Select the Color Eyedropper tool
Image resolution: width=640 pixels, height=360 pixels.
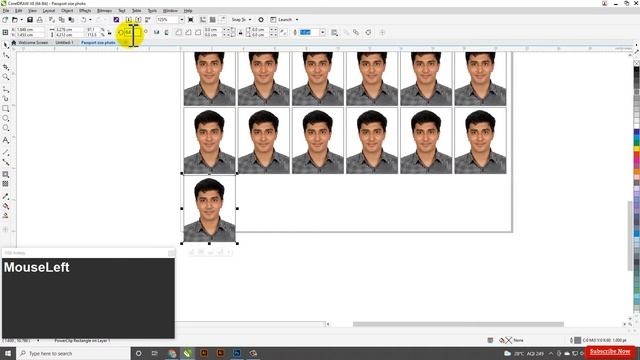(6, 196)
